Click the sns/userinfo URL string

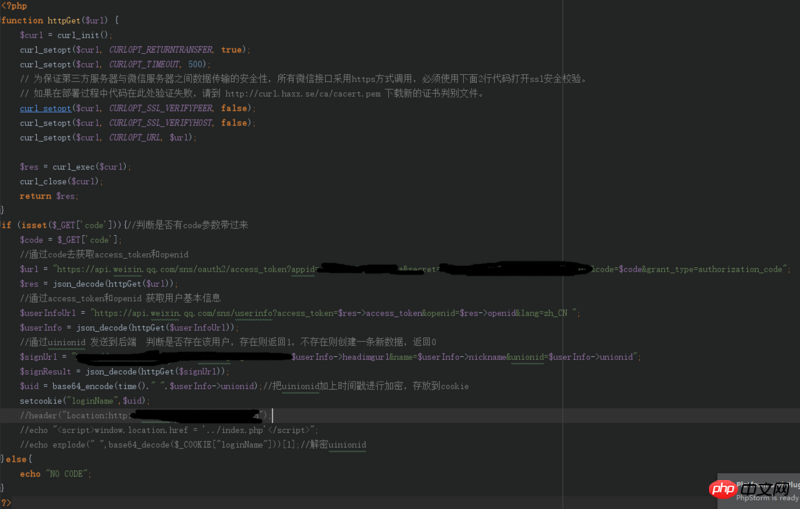(335, 313)
